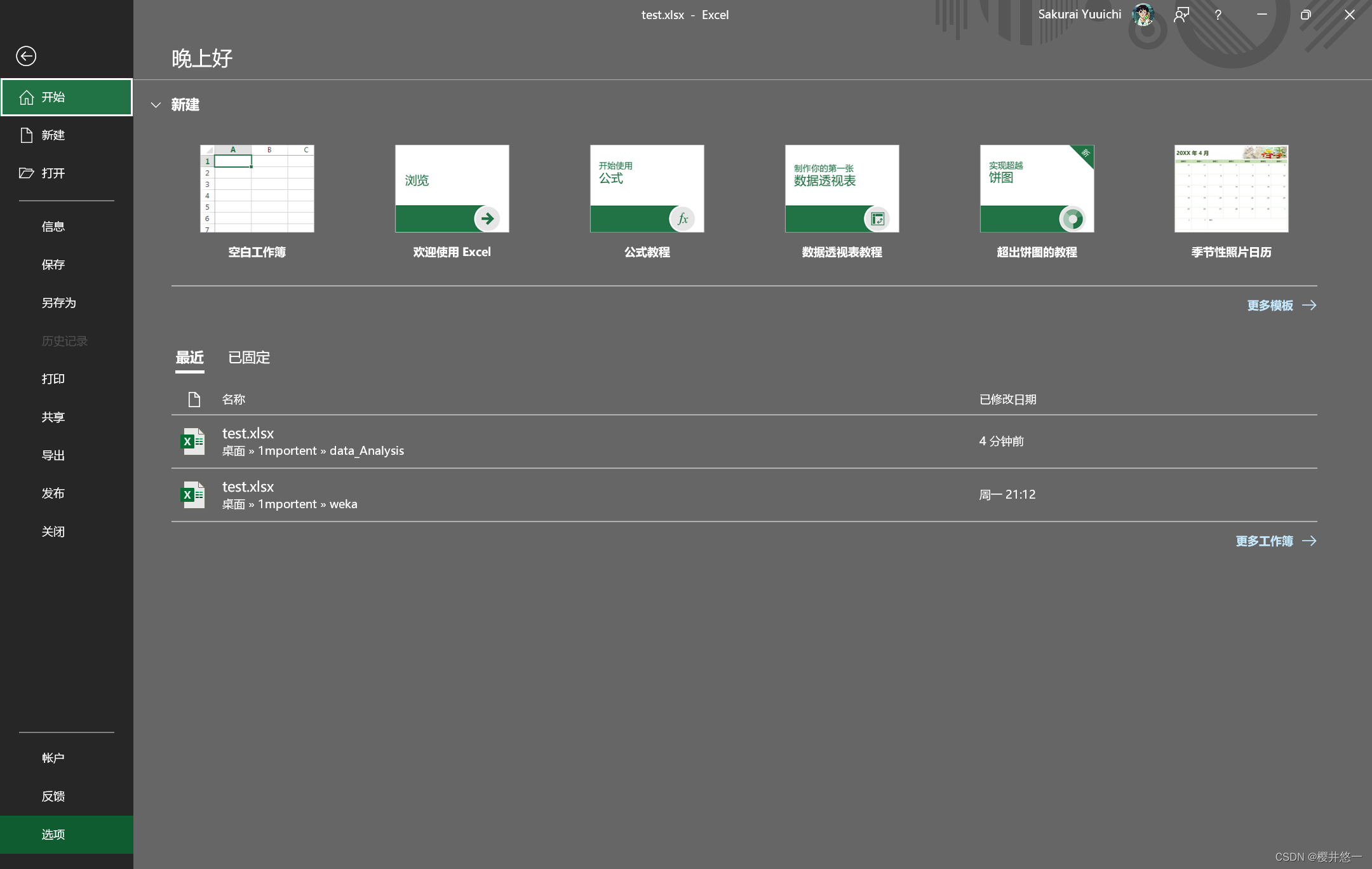Choose 另存为 from the sidebar menu
This screenshot has width=1372, height=869.
coord(58,303)
